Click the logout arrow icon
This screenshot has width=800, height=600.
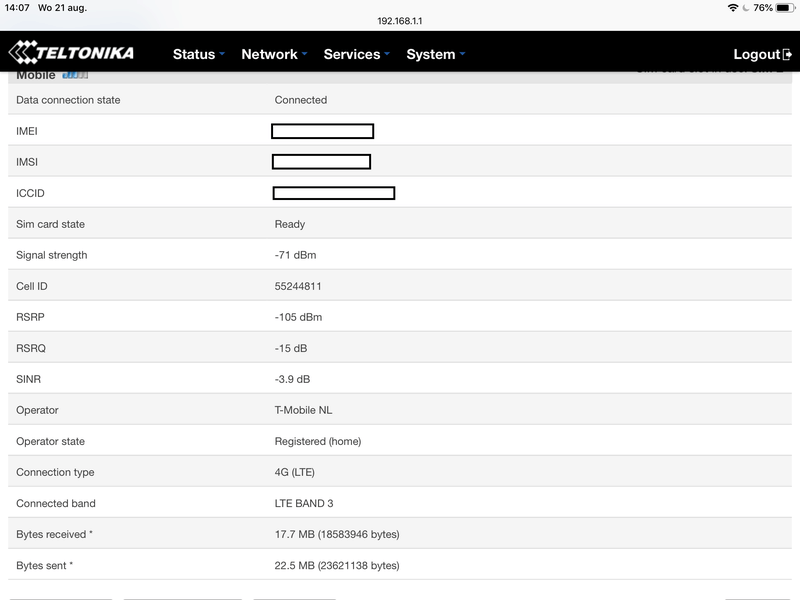pos(787,54)
